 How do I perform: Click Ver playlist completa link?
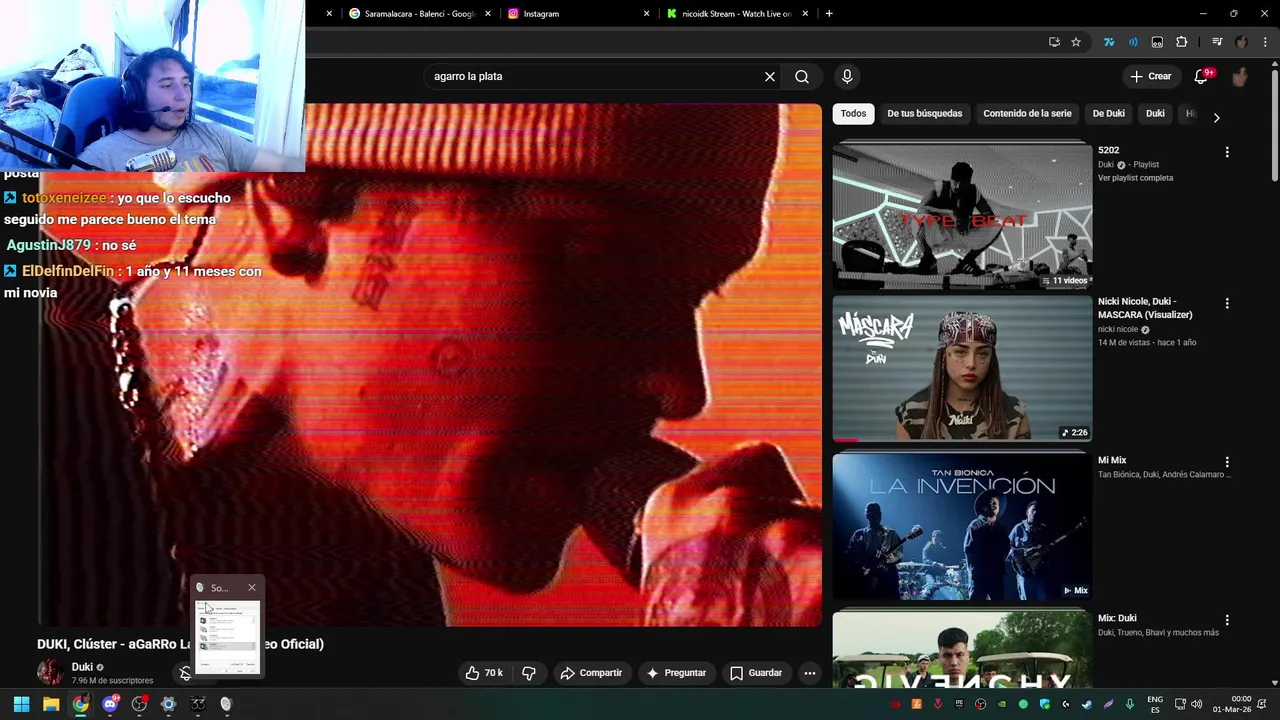pyautogui.click(x=1135, y=178)
